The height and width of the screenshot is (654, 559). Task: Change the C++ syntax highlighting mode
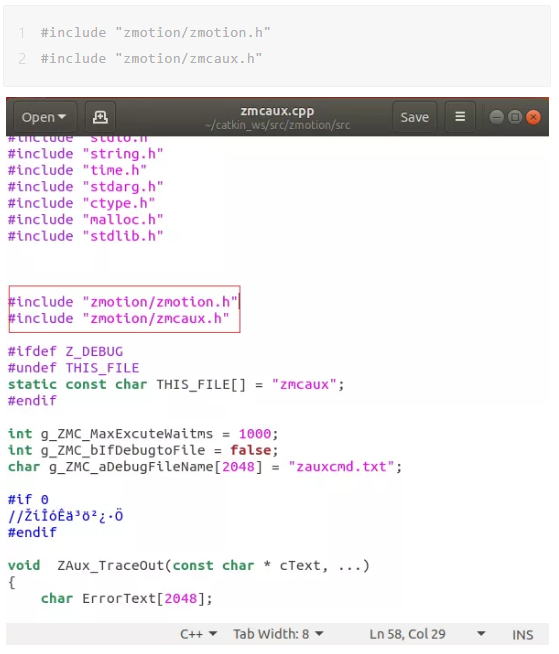tap(198, 634)
